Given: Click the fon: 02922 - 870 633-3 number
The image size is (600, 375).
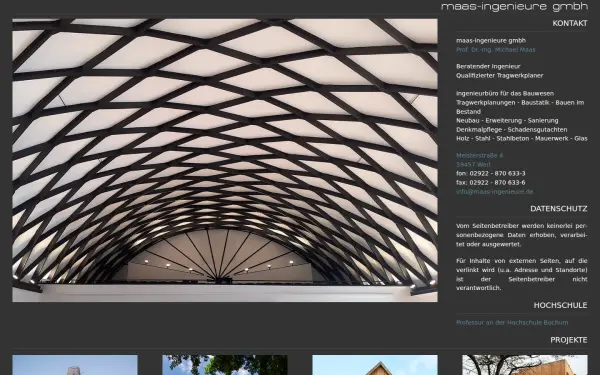Looking at the screenshot, I should click(x=491, y=173).
